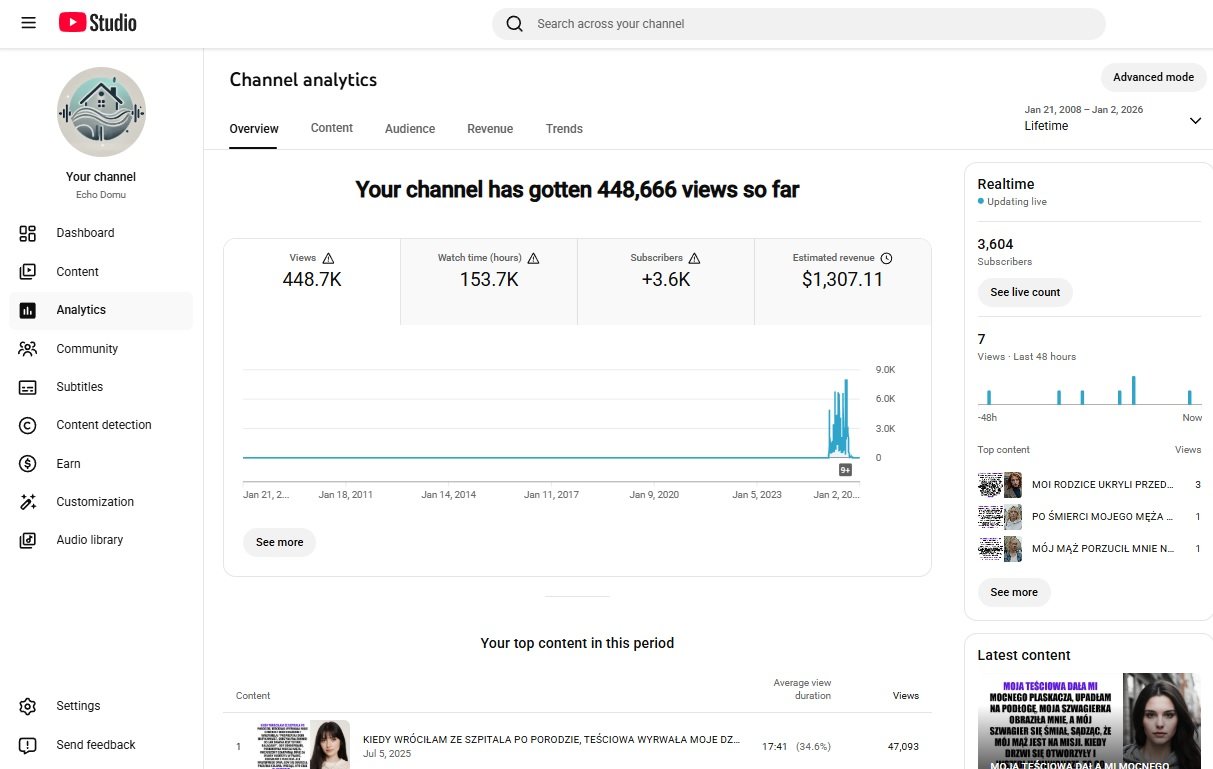Image resolution: width=1213 pixels, height=769 pixels.
Task: Switch to the Audience tab
Action: click(x=410, y=129)
